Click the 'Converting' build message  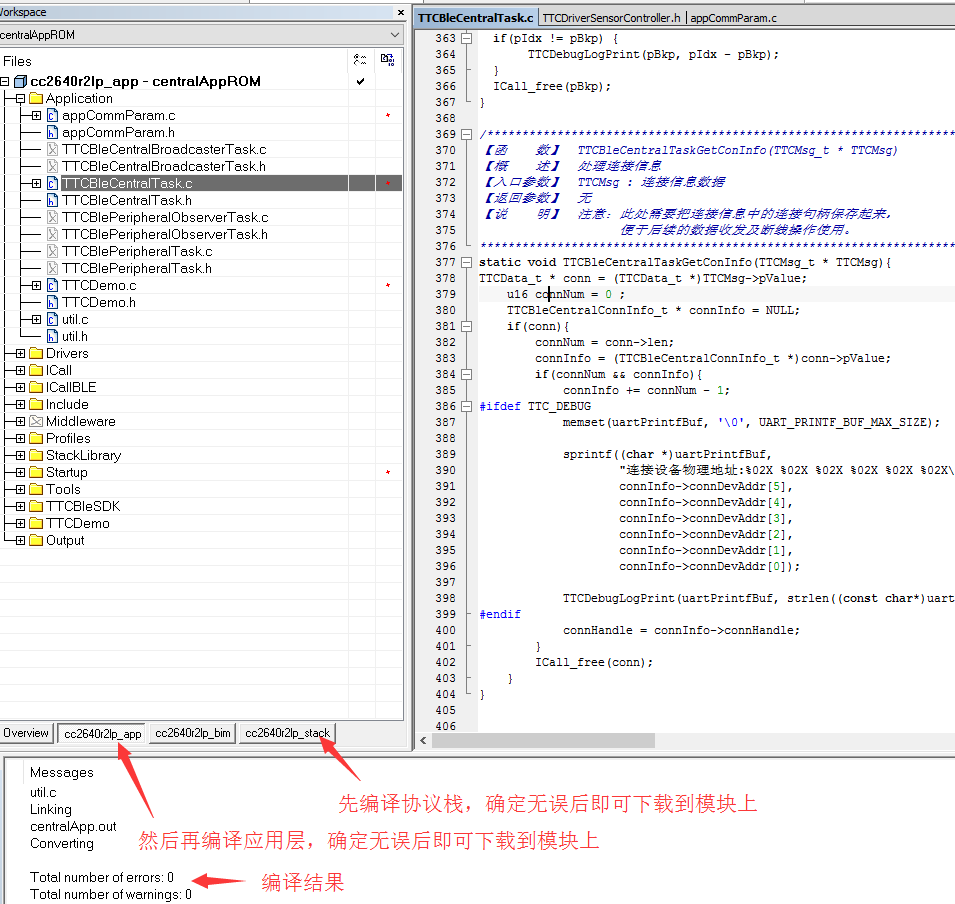62,844
